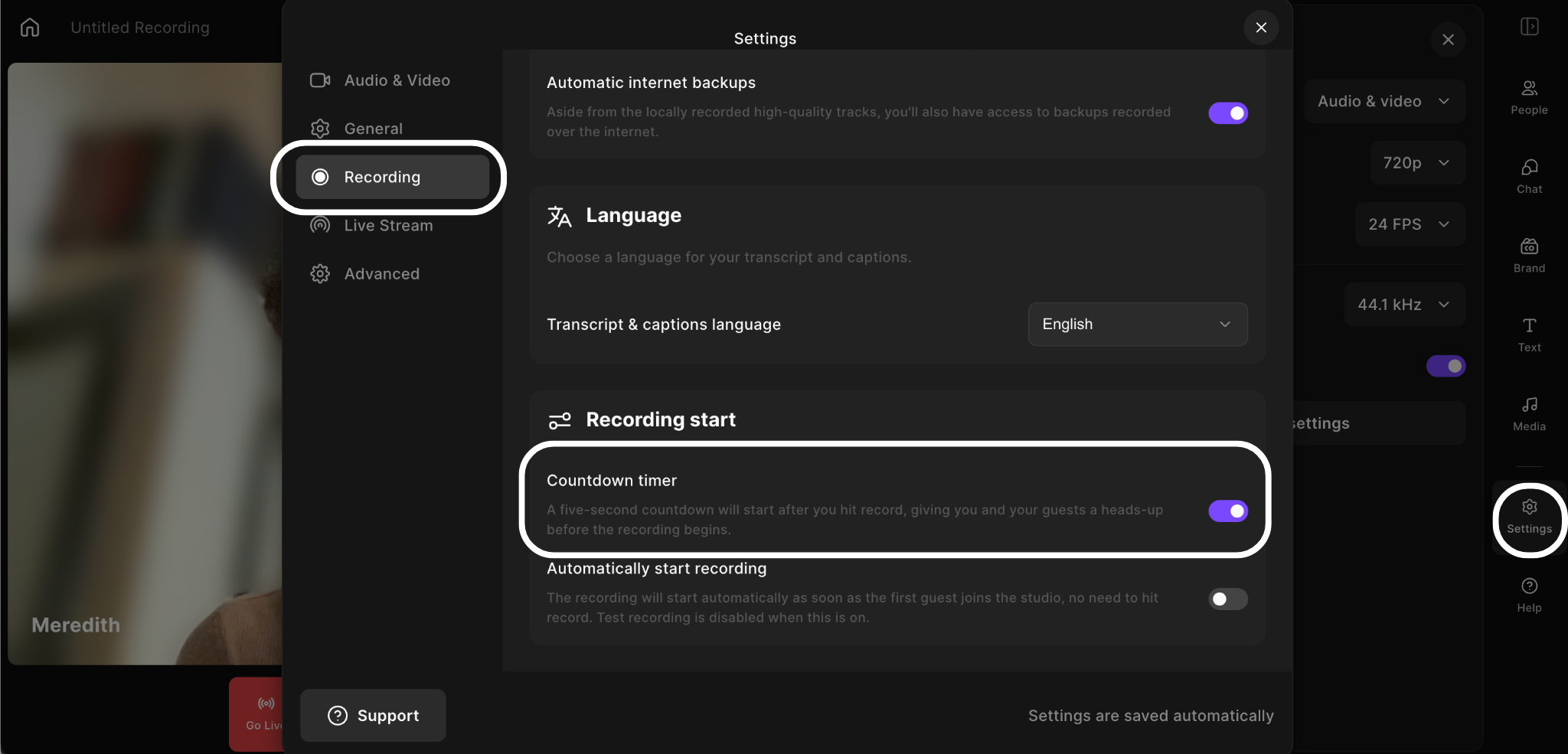Disable the Countdown timer toggle
Image resolution: width=1568 pixels, height=754 pixels.
1228,511
